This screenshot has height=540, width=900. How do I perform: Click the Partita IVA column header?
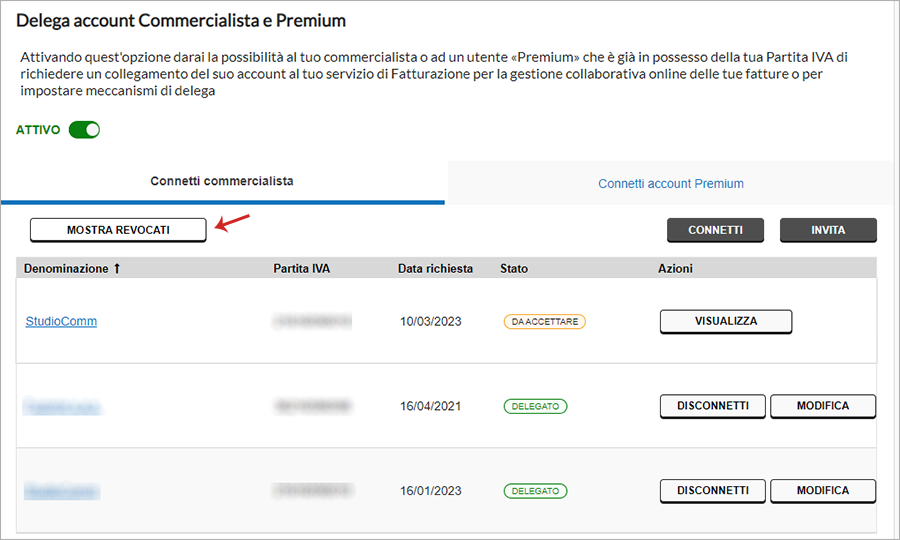pos(301,269)
